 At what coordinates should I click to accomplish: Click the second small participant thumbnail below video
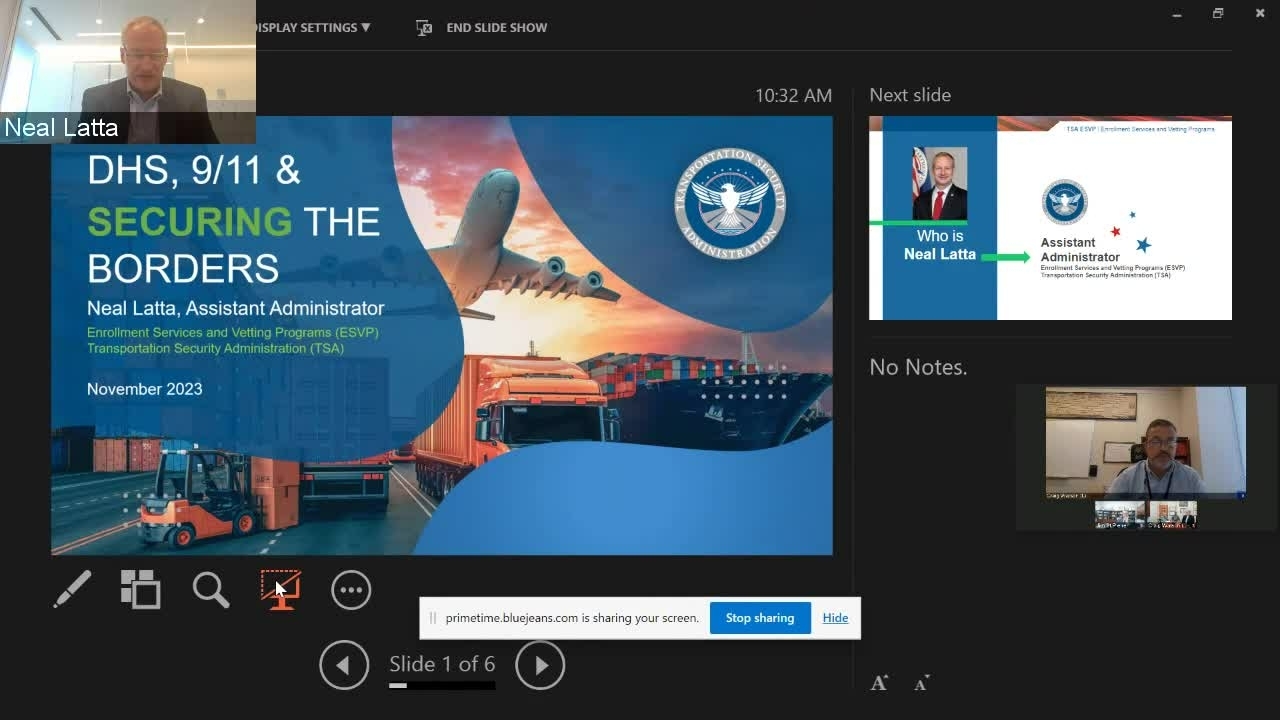[x=1172, y=514]
